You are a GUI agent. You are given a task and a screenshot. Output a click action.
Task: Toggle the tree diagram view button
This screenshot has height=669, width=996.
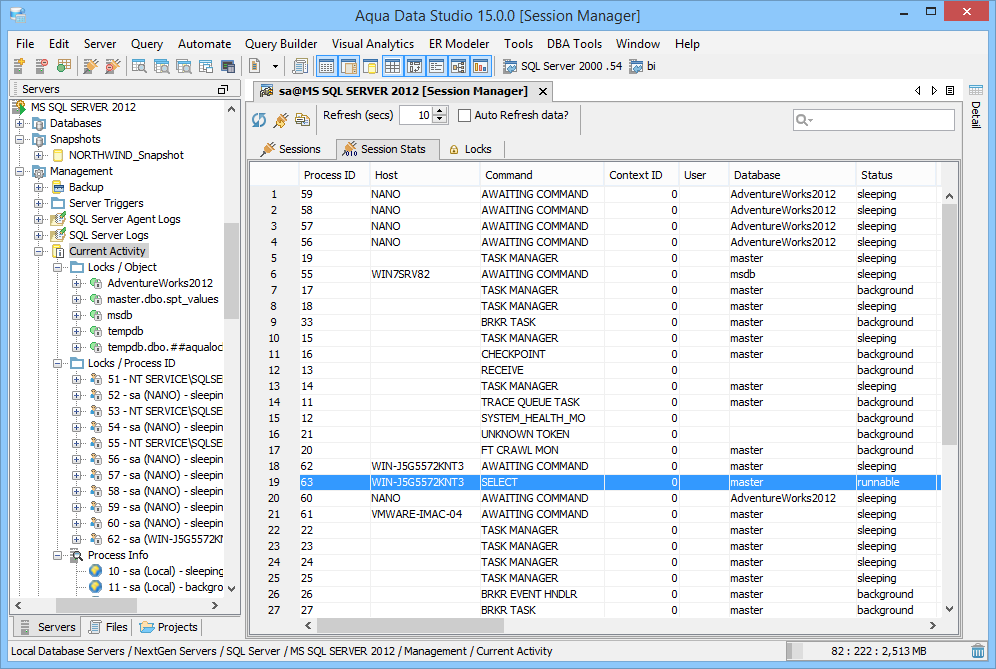pos(459,66)
